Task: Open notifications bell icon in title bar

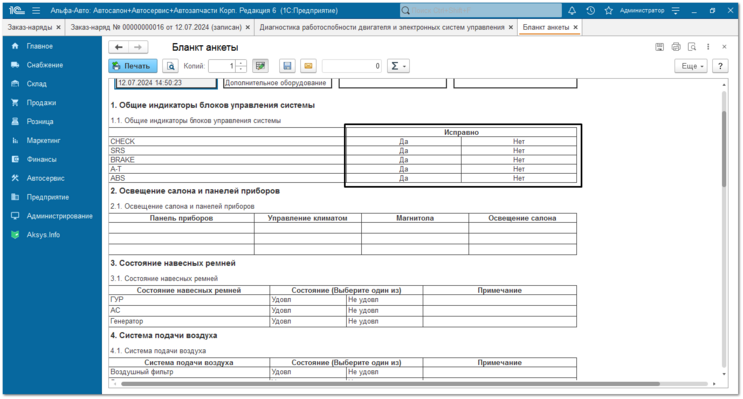Action: 572,10
